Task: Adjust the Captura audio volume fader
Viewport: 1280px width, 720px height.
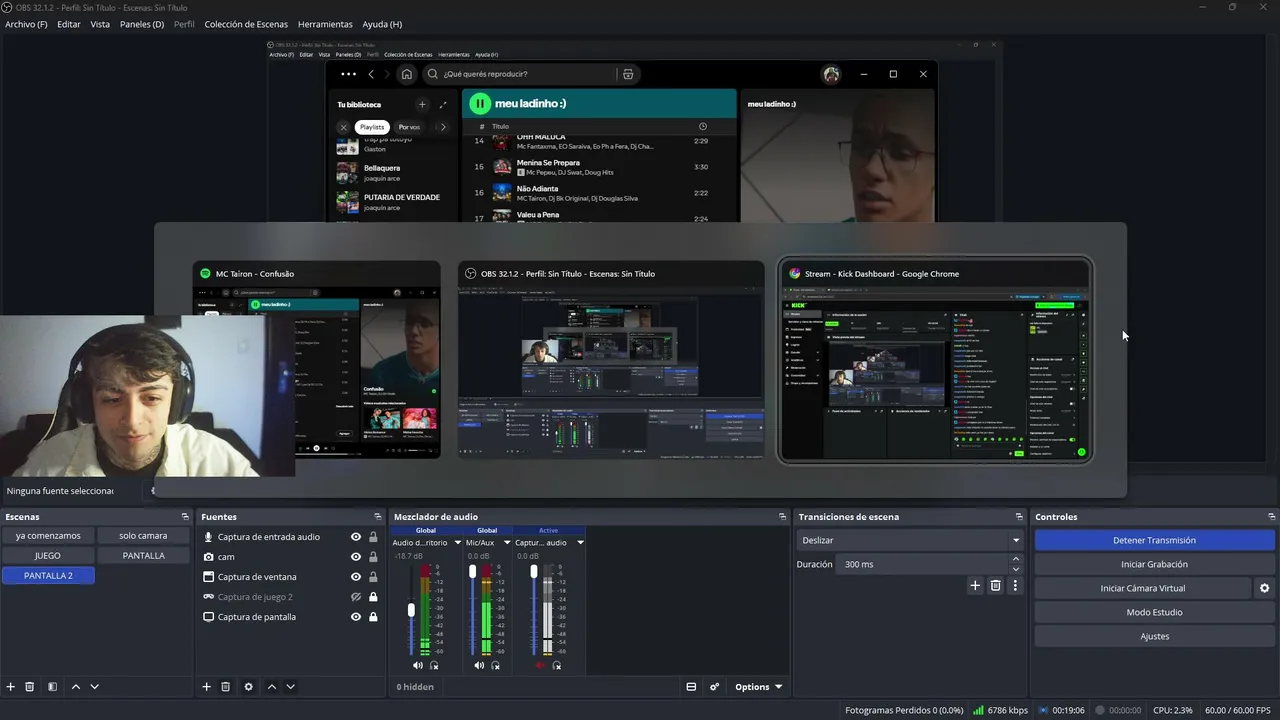Action: click(x=533, y=572)
